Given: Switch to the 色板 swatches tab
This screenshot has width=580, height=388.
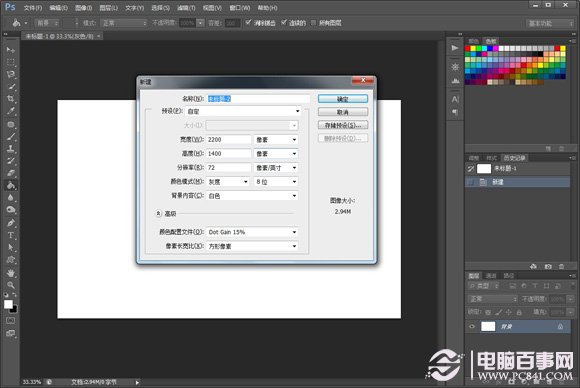Looking at the screenshot, I should pyautogui.click(x=491, y=41).
